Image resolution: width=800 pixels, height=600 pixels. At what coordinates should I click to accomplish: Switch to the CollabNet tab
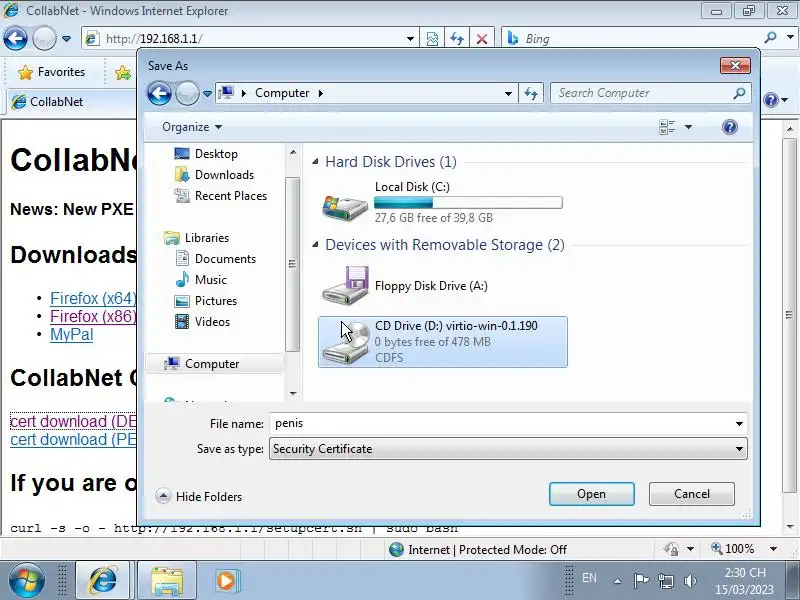[71, 102]
